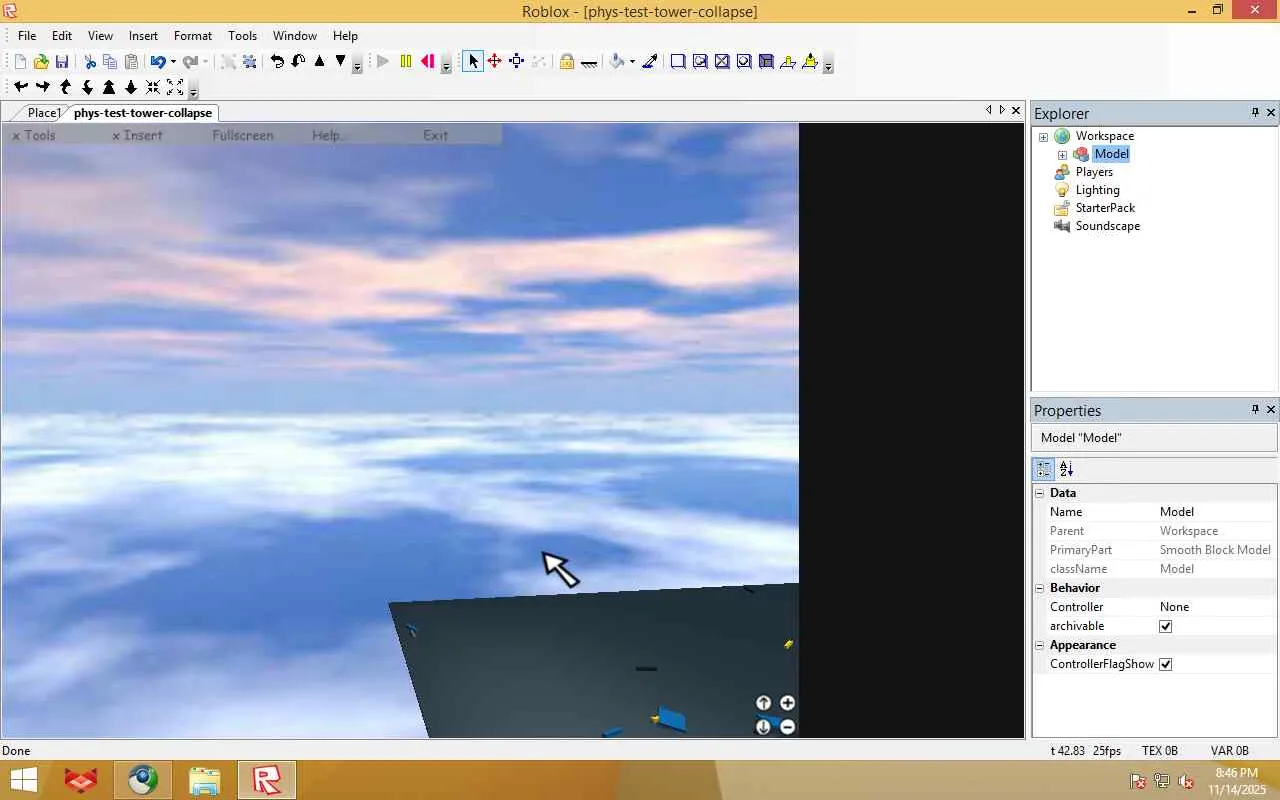This screenshot has width=1280, height=800.
Task: Click the solid up triangle icon
Action: point(320,62)
